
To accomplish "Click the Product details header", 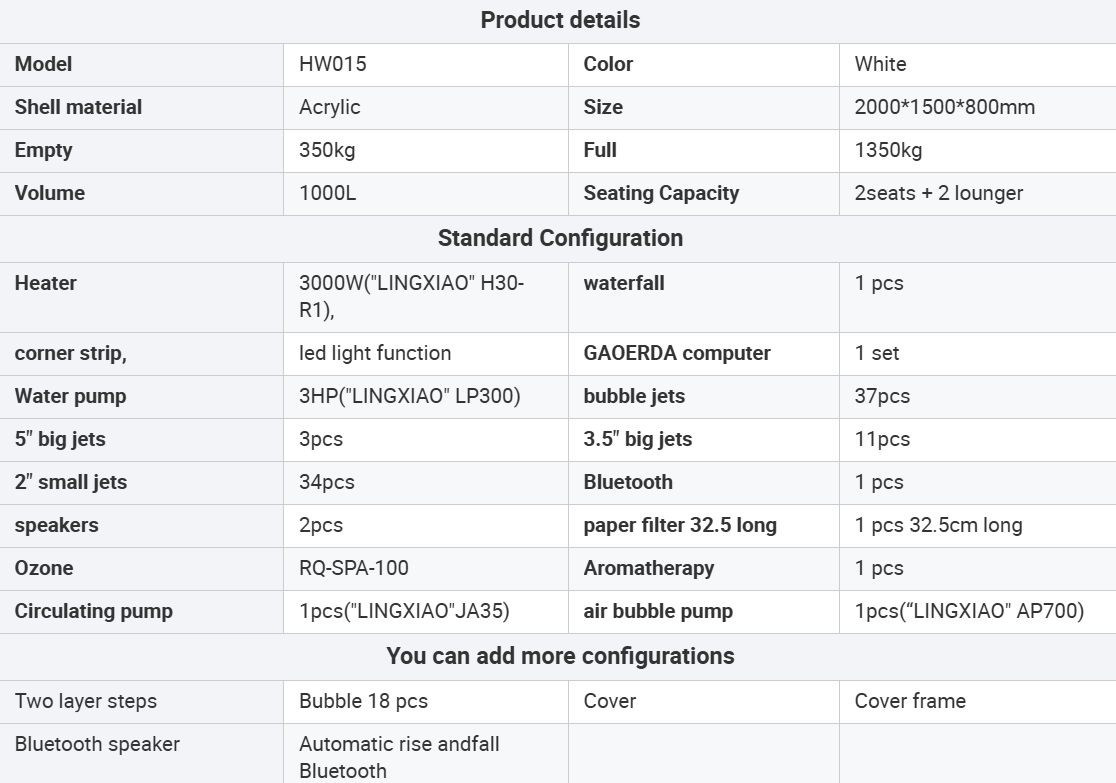I will (560, 20).
